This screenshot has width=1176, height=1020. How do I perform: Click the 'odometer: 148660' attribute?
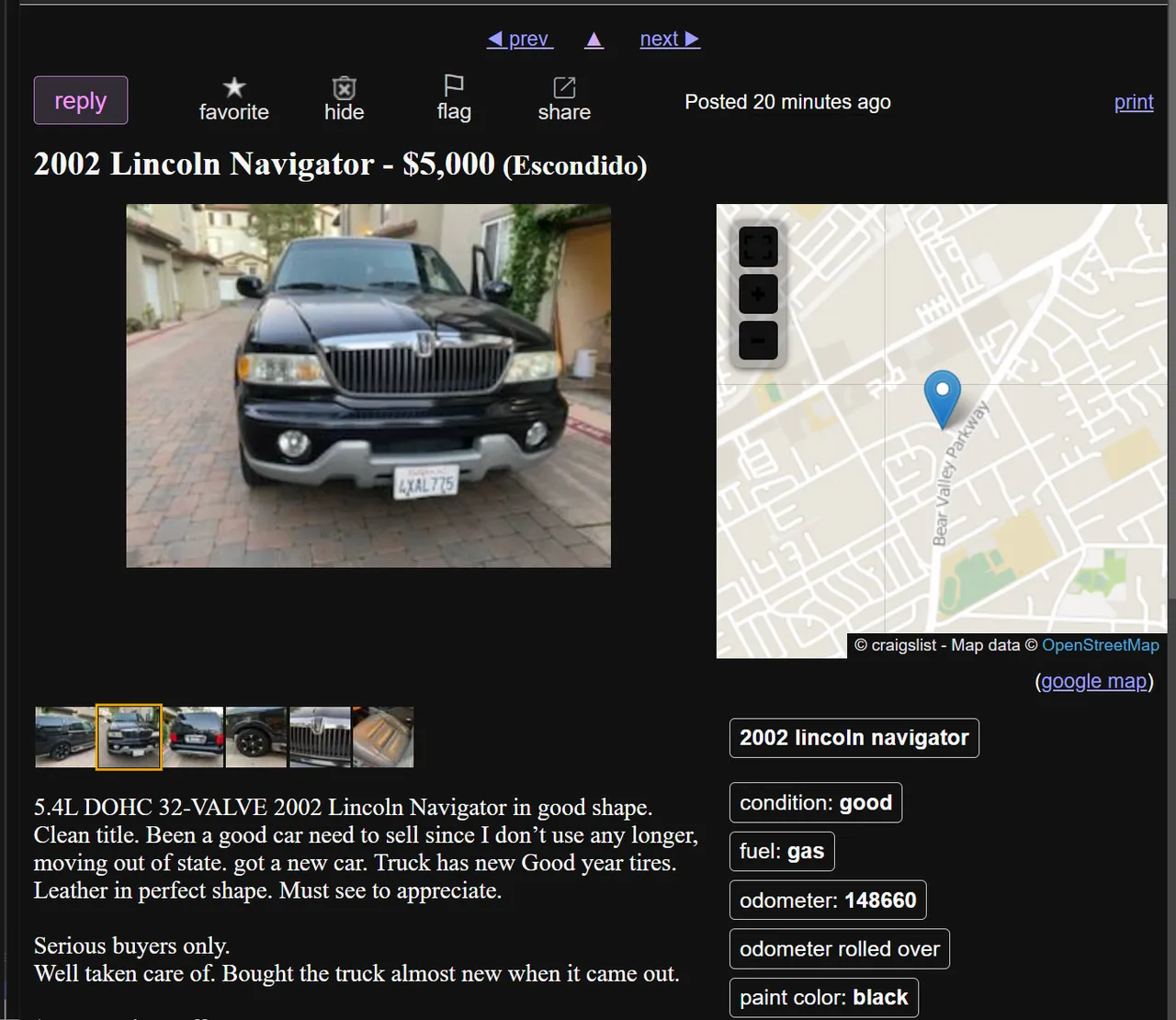pyautogui.click(x=828, y=901)
